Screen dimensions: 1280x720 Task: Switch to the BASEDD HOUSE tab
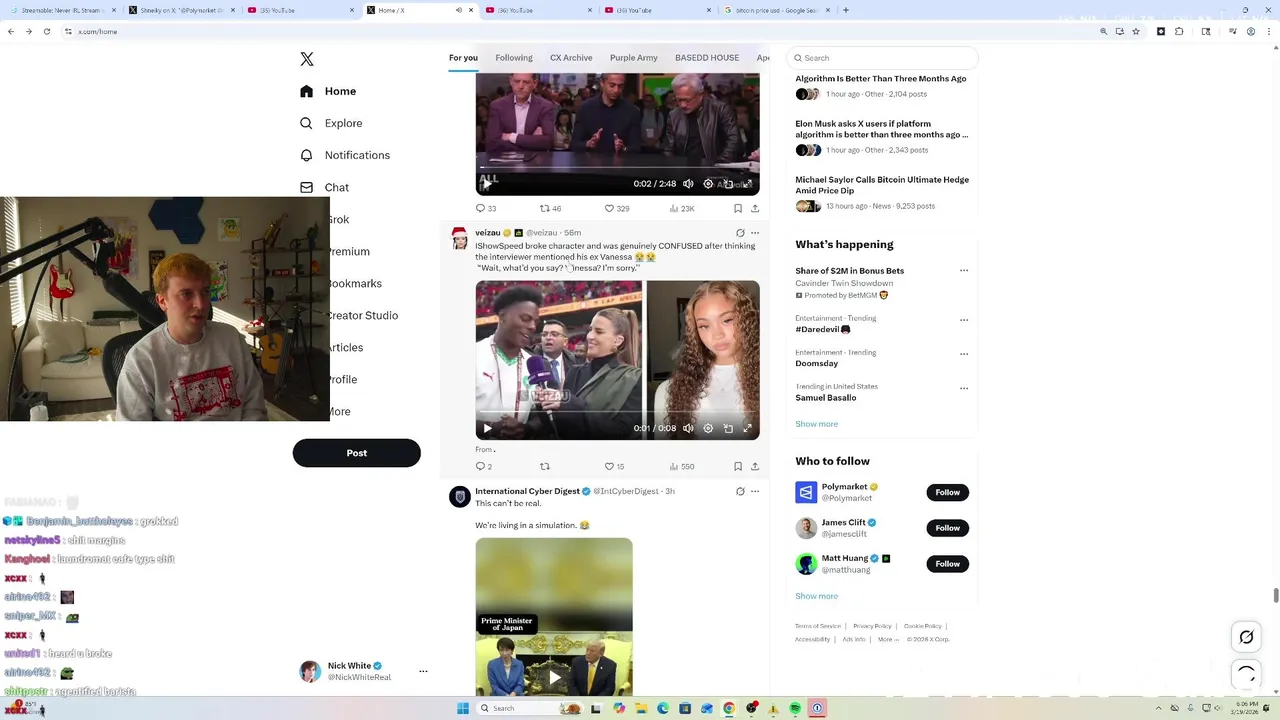click(x=707, y=58)
